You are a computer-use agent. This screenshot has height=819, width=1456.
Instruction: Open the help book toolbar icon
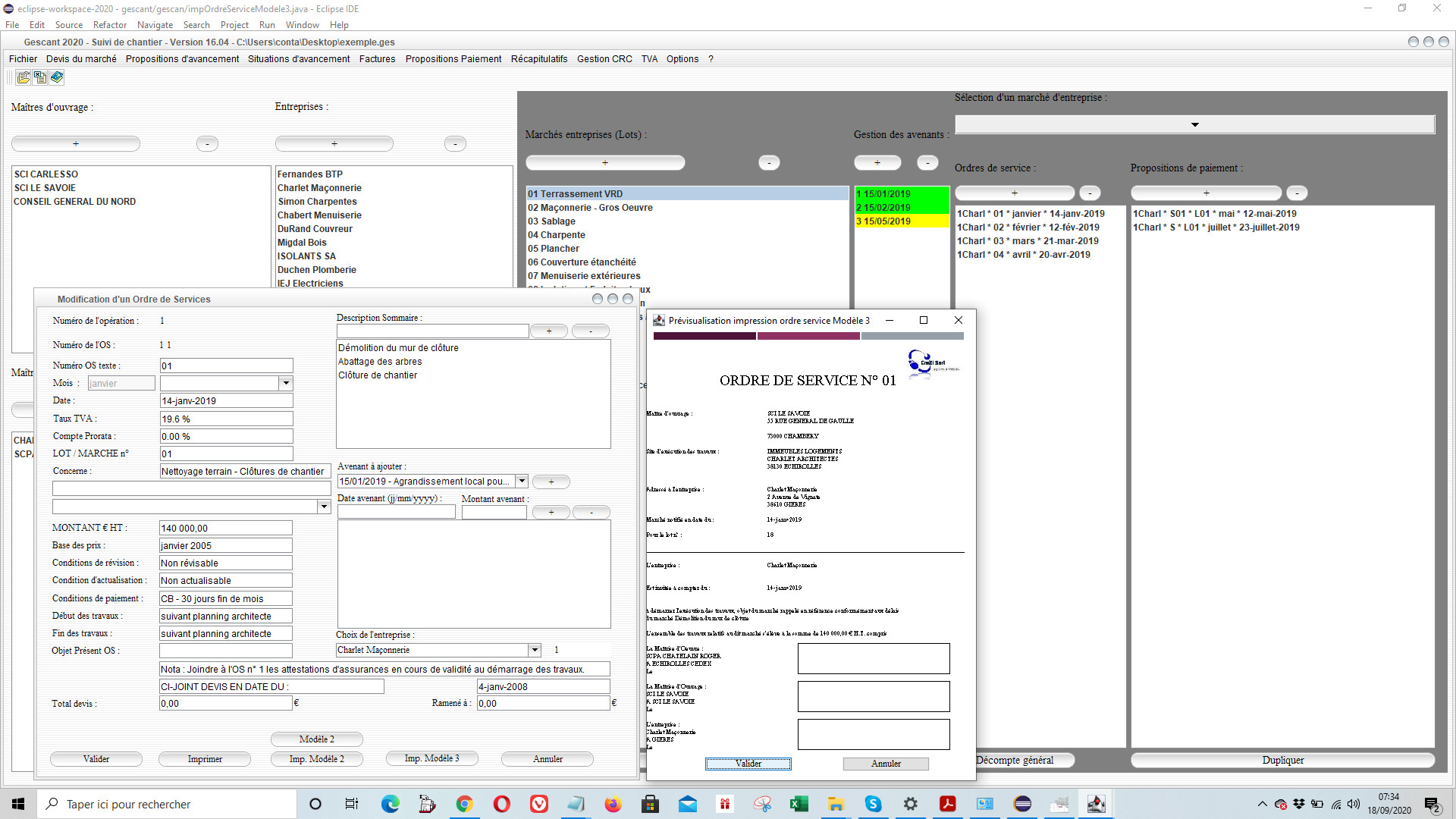pos(57,77)
